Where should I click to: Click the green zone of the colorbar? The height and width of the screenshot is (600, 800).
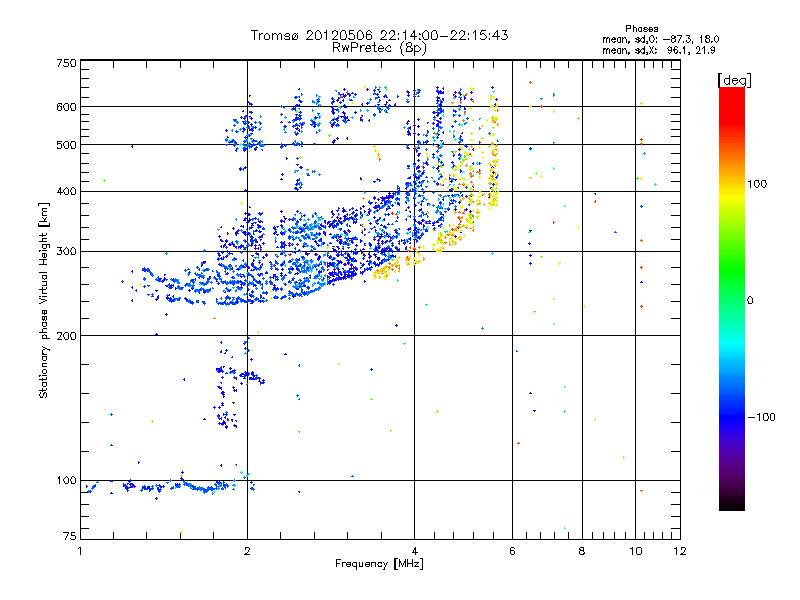click(x=732, y=270)
